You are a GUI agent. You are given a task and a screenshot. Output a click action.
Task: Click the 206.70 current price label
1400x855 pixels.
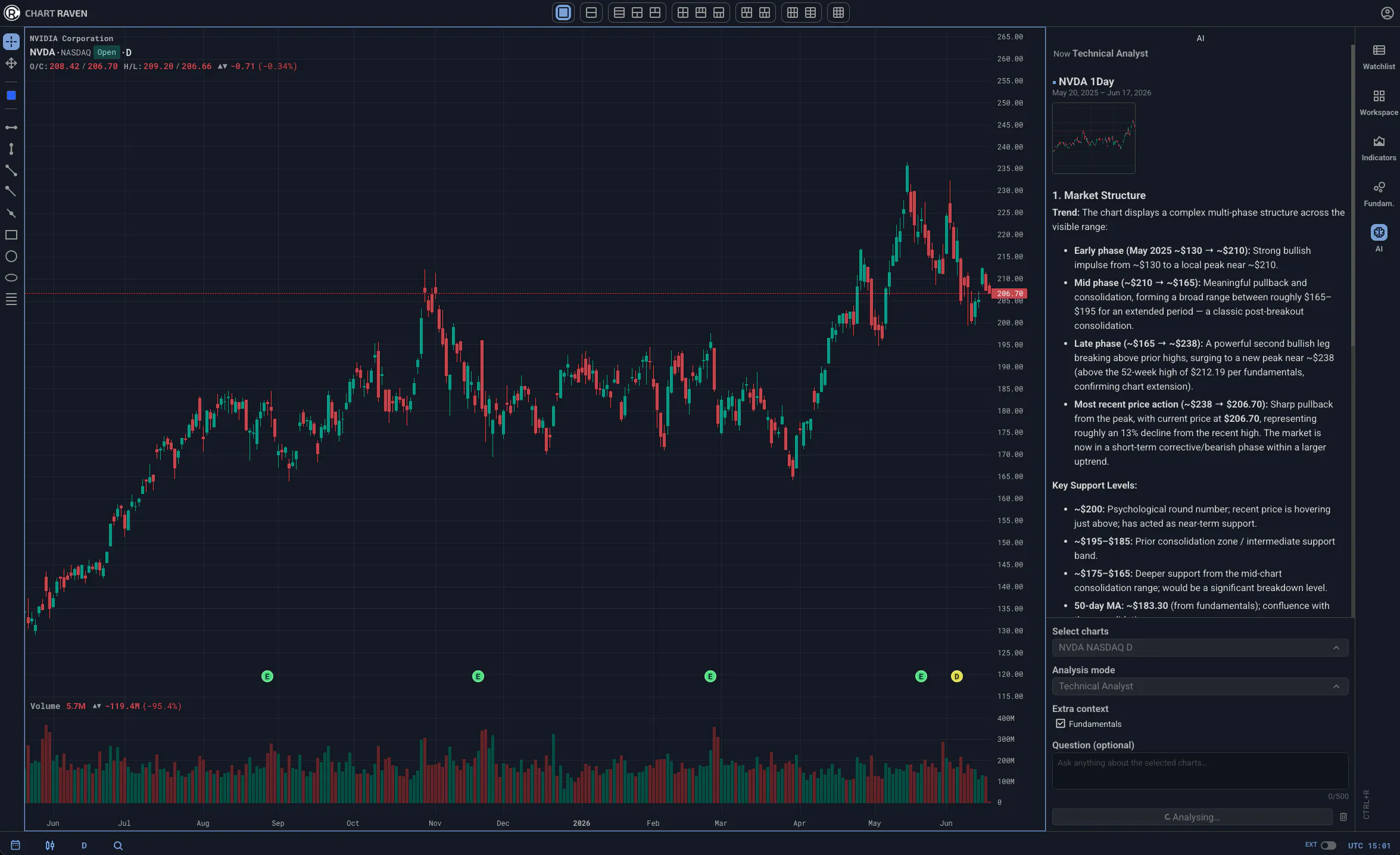[1010, 294]
